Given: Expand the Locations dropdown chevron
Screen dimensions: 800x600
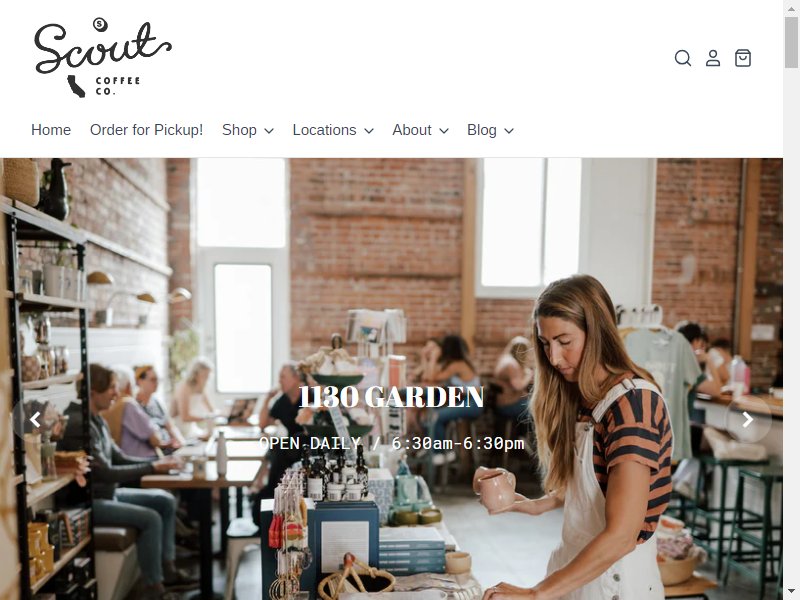Looking at the screenshot, I should [369, 131].
